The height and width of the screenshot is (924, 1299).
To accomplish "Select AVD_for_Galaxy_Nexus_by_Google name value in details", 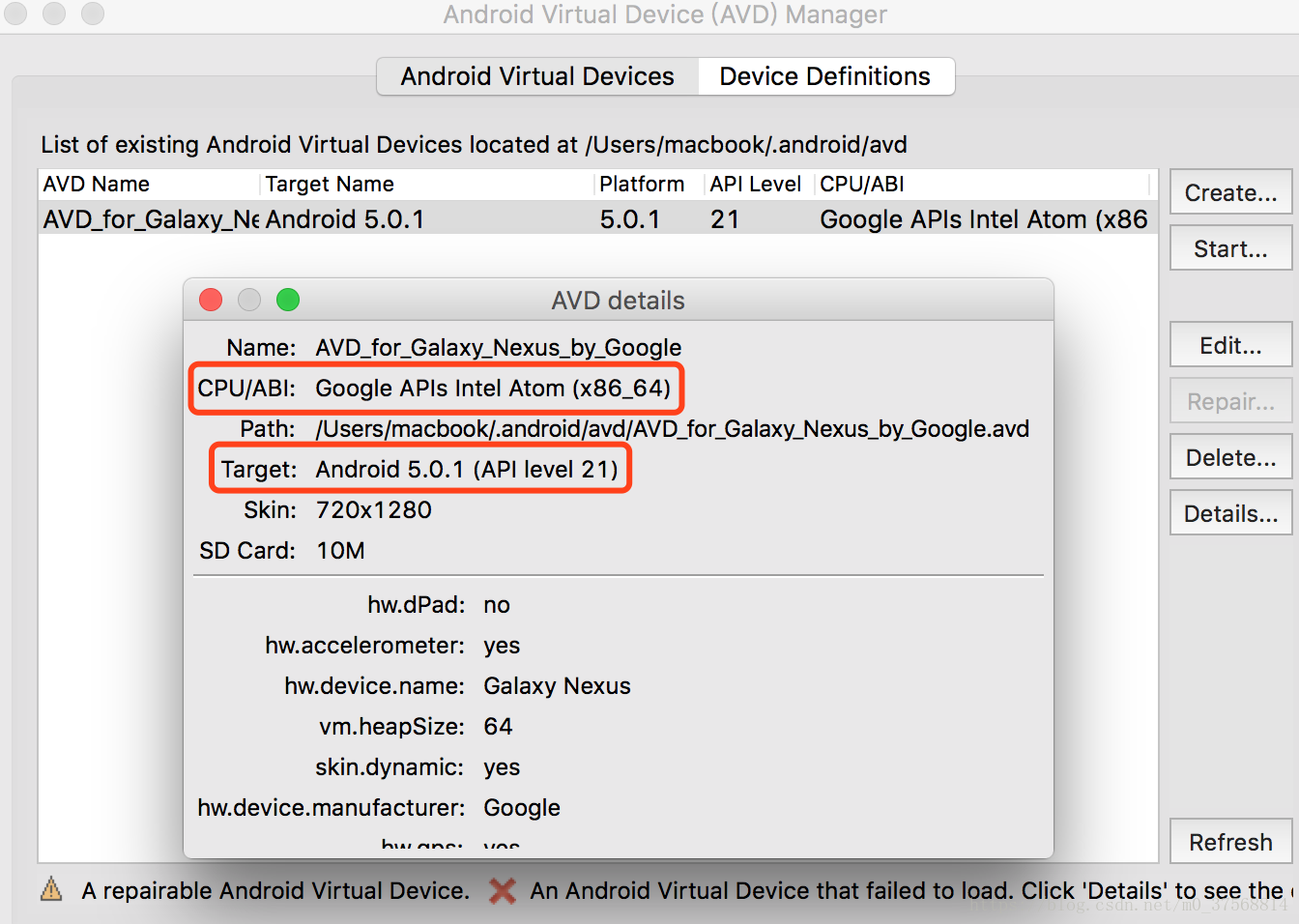I will (x=499, y=348).
